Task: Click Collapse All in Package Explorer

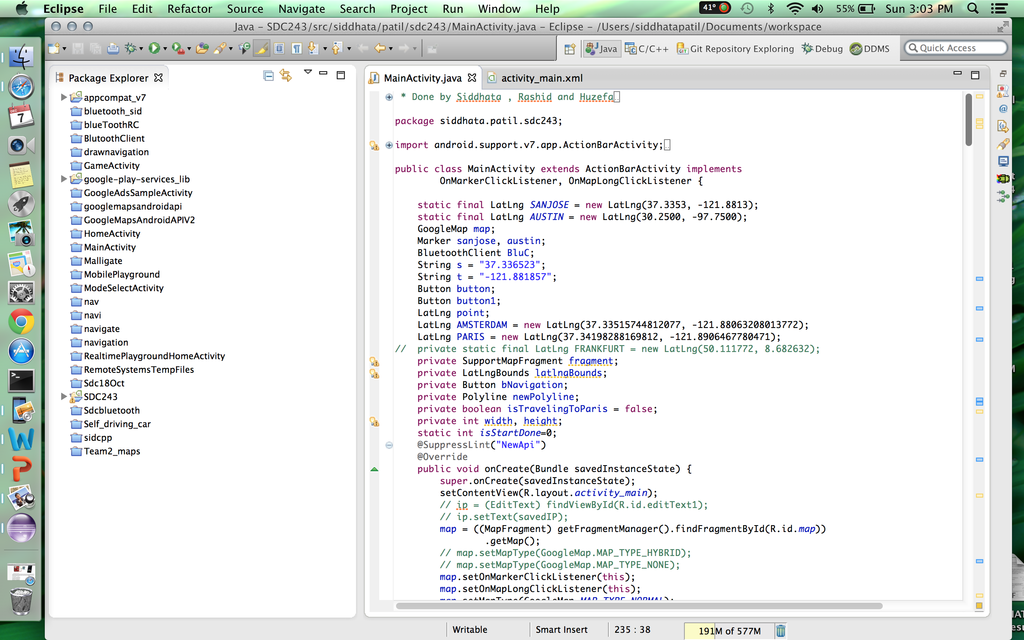Action: click(268, 76)
